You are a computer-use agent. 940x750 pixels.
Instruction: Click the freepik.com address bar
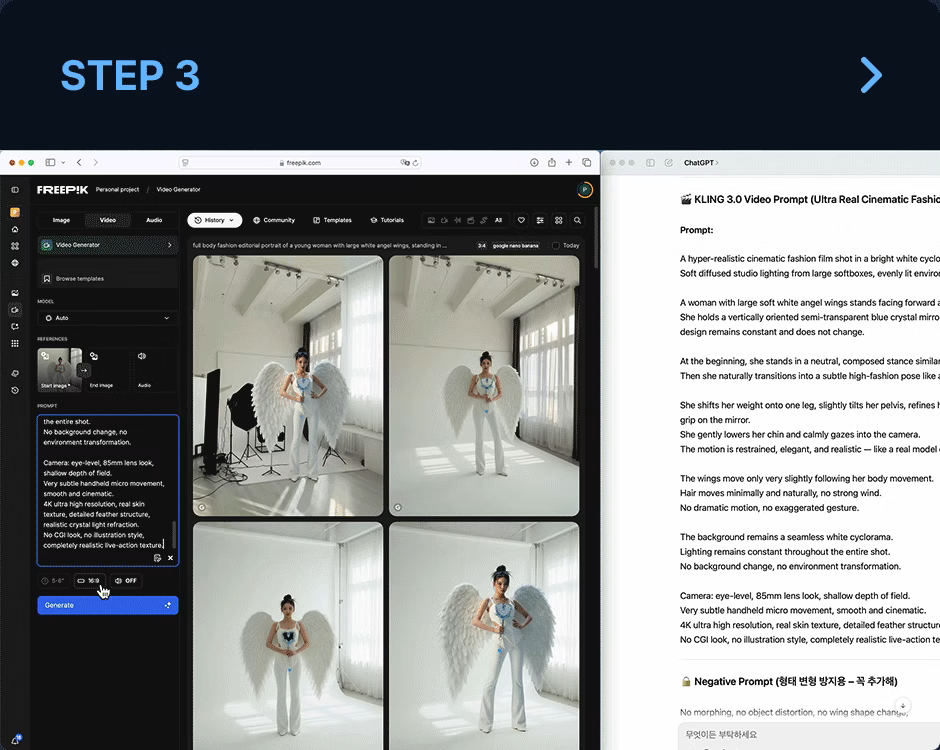click(300, 162)
